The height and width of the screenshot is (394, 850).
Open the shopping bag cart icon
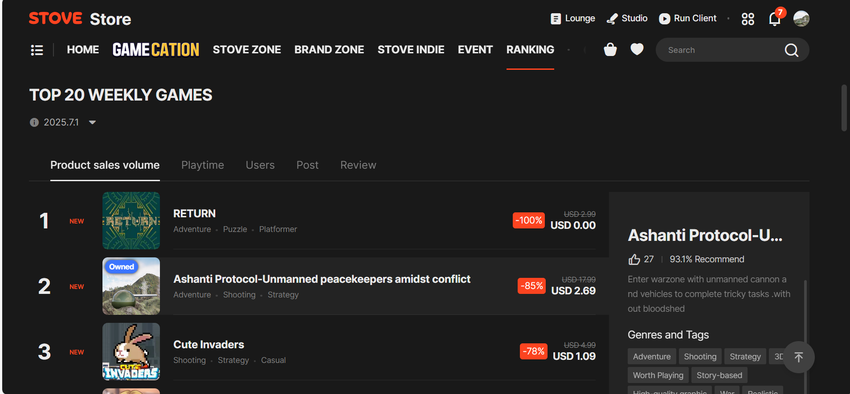[x=610, y=50]
